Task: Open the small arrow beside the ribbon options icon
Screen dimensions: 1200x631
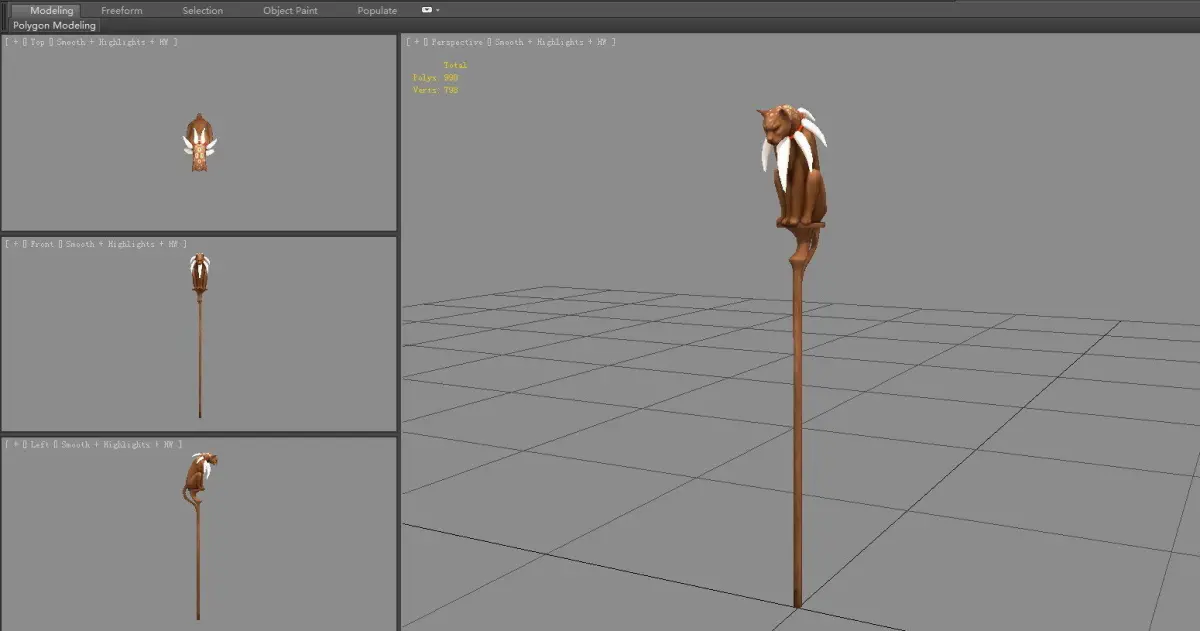Action: click(438, 10)
